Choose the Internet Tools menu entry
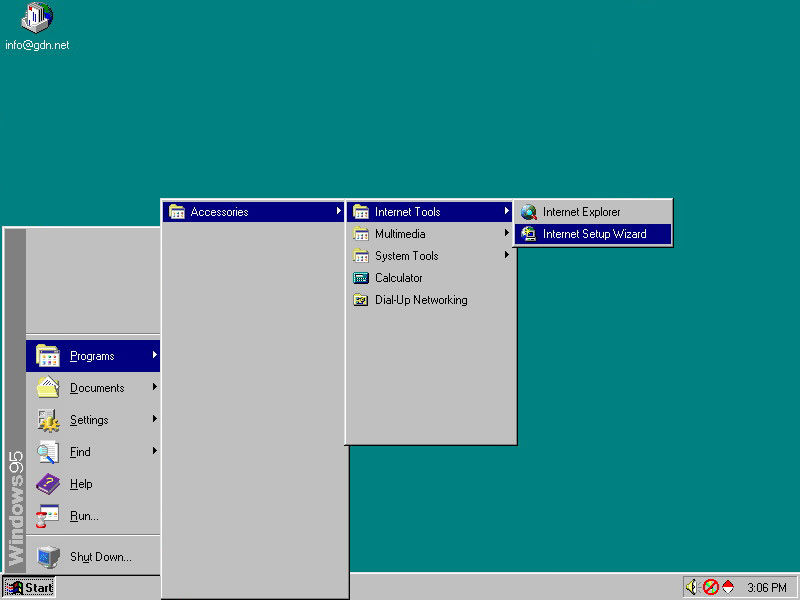 407,212
